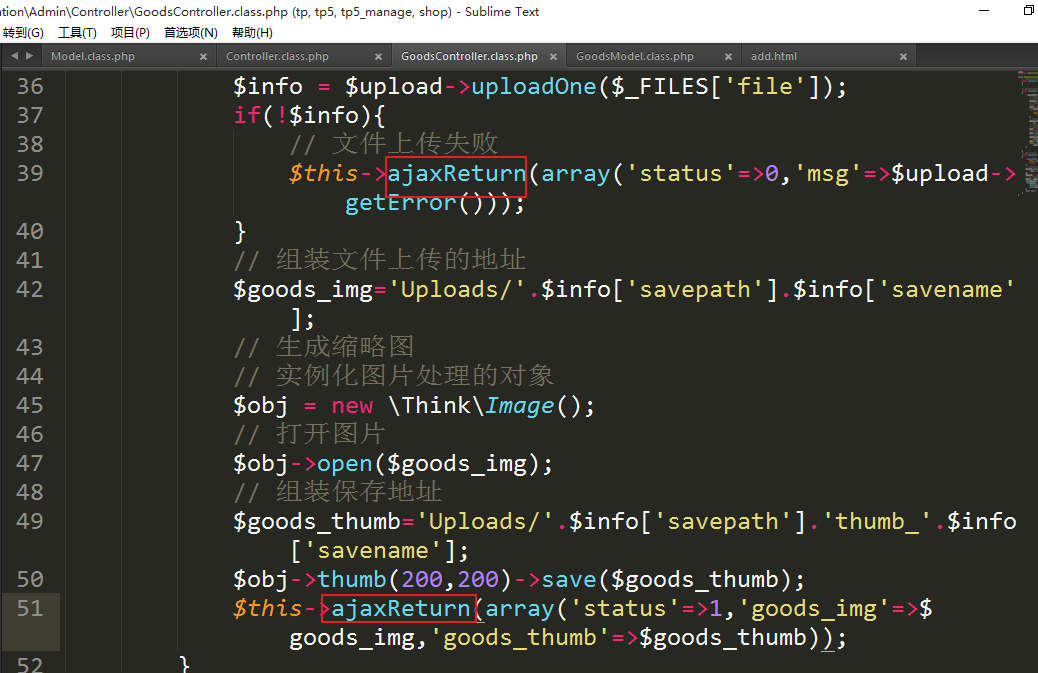Open the 首选项(N) menu
The height and width of the screenshot is (673, 1038).
tap(190, 32)
